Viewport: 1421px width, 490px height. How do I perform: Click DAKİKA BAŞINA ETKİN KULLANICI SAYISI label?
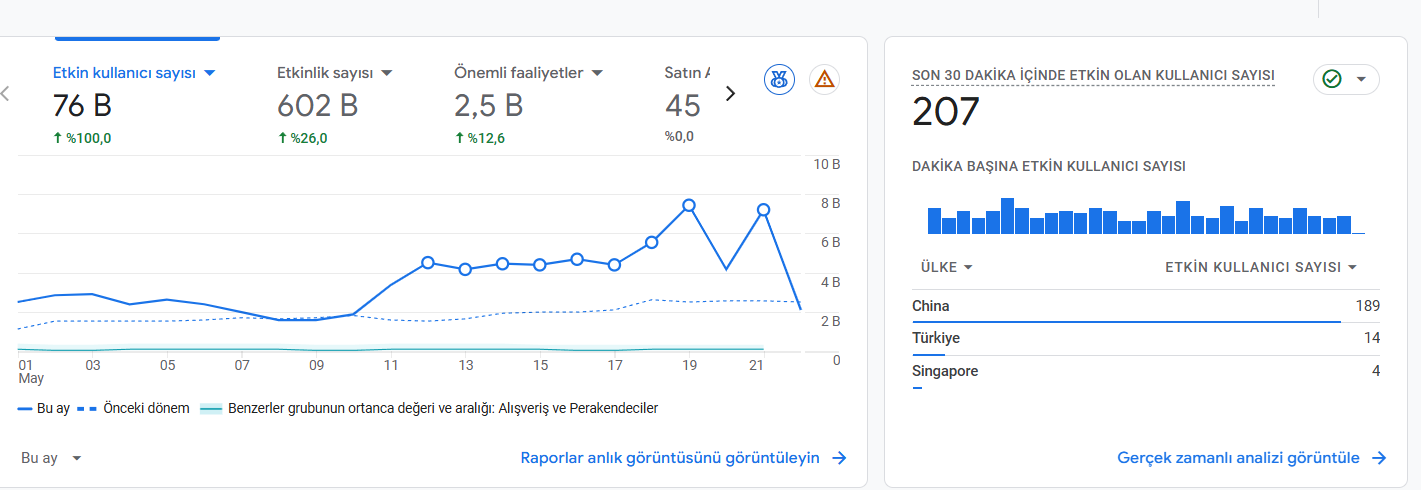1049,166
